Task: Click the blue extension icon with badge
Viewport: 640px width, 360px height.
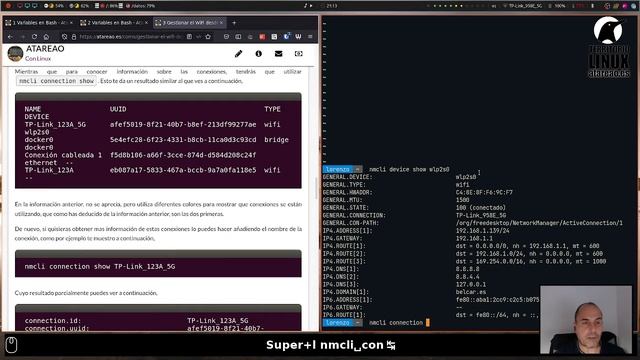Action: (x=287, y=36)
